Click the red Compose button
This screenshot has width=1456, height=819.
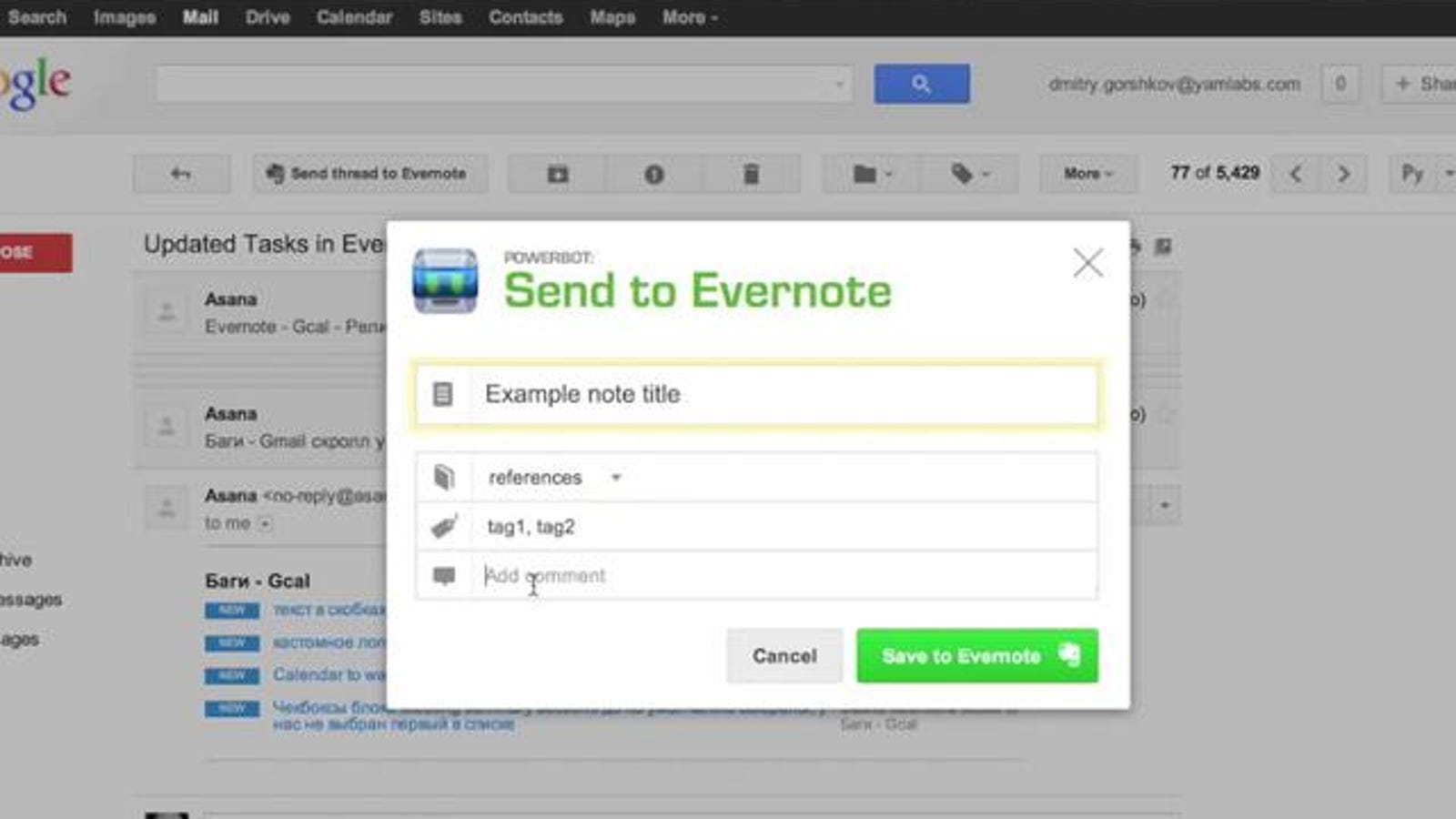coord(35,253)
